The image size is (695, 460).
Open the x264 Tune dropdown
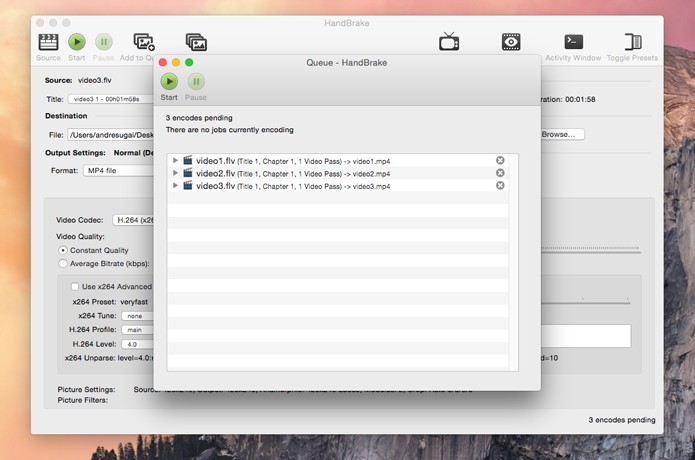click(x=137, y=316)
